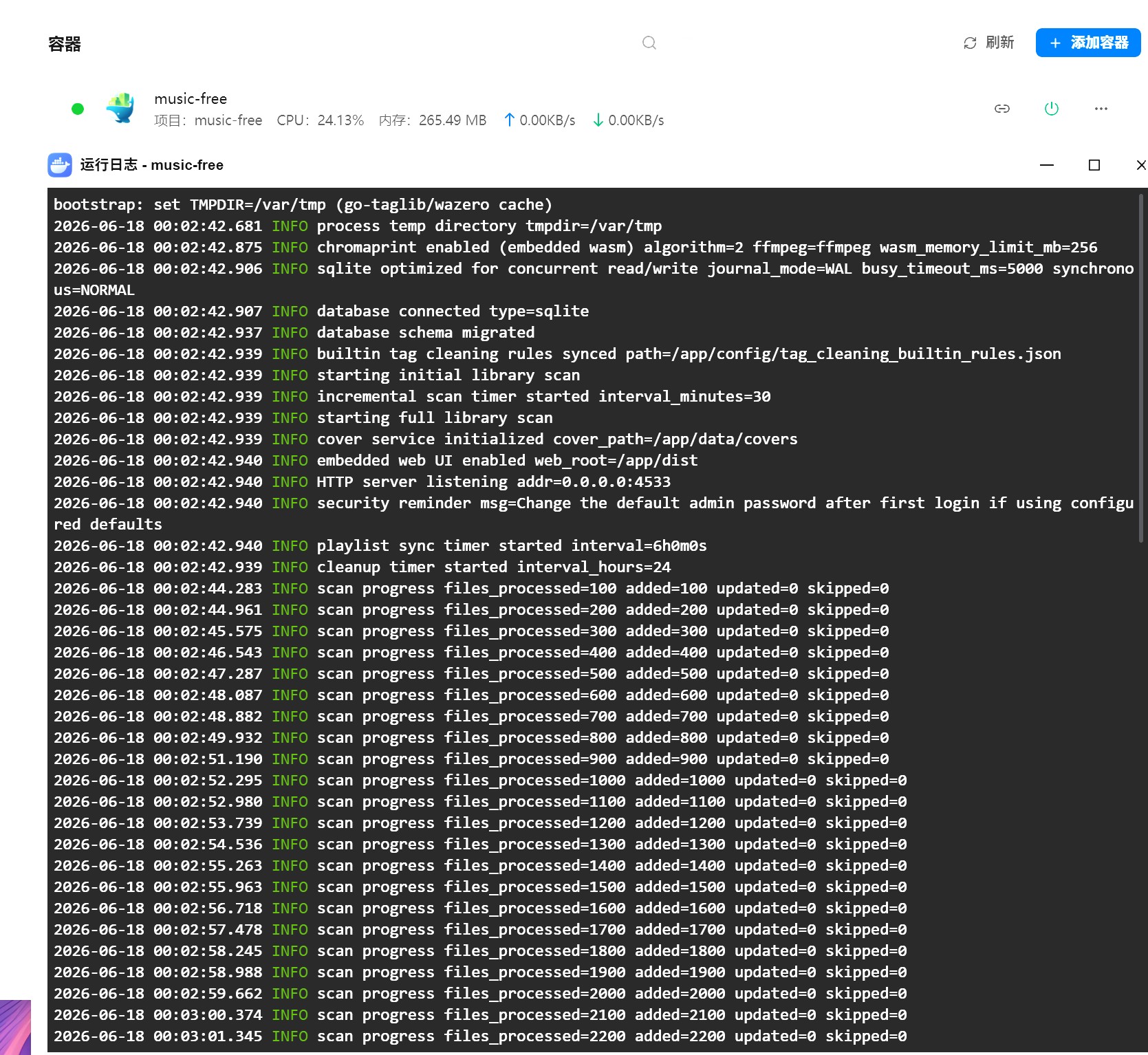
Task: Click the 添加容器 button
Action: pyautogui.click(x=1088, y=43)
